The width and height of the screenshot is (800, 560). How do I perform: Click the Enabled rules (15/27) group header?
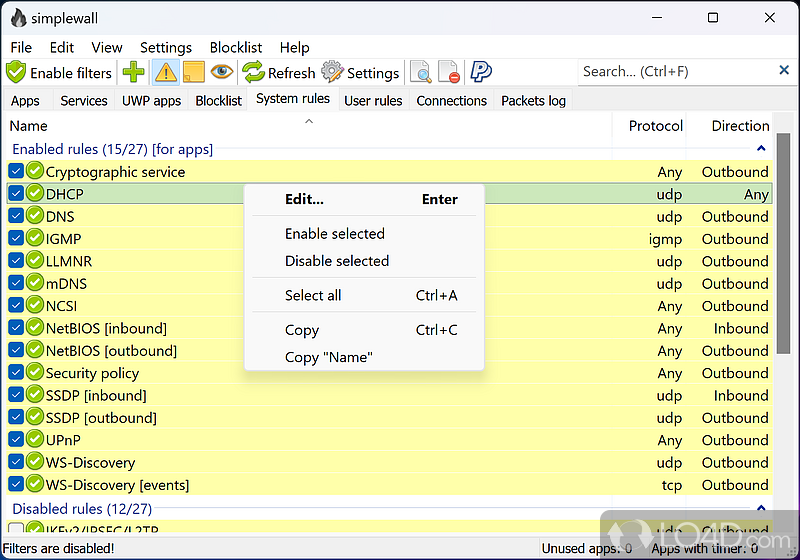[113, 149]
